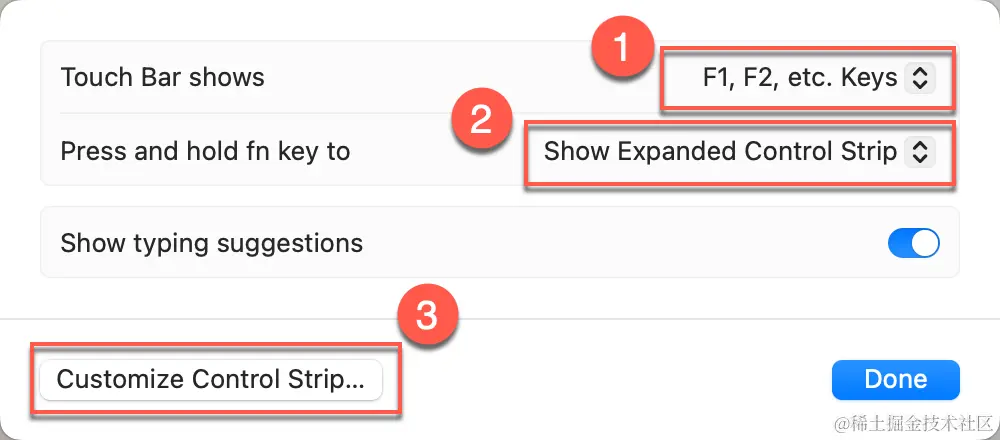This screenshot has height=440, width=1000.
Task: Open the Show Expanded Control Strip dropdown
Action: [720, 151]
